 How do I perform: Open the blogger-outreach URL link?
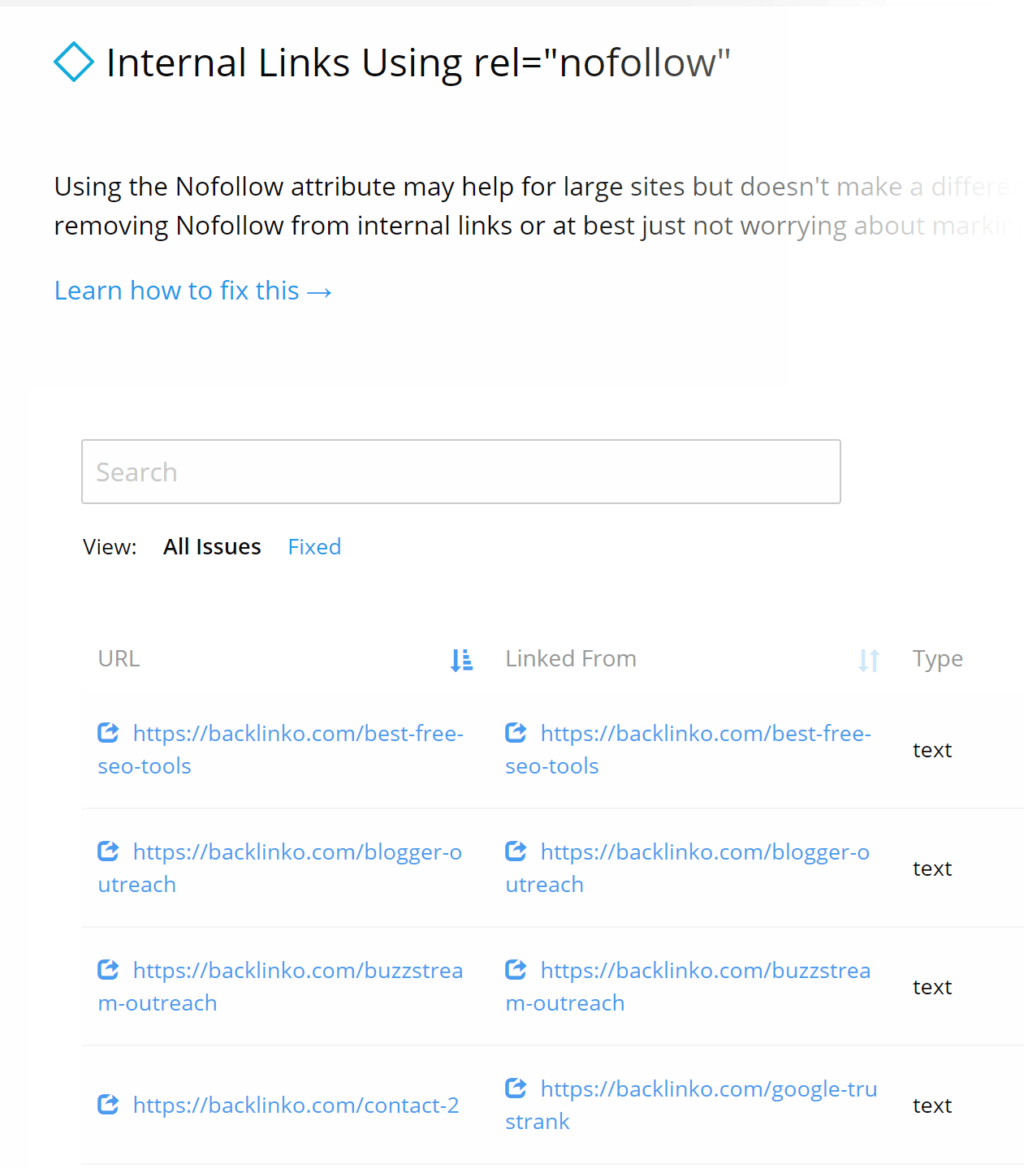coord(297,852)
